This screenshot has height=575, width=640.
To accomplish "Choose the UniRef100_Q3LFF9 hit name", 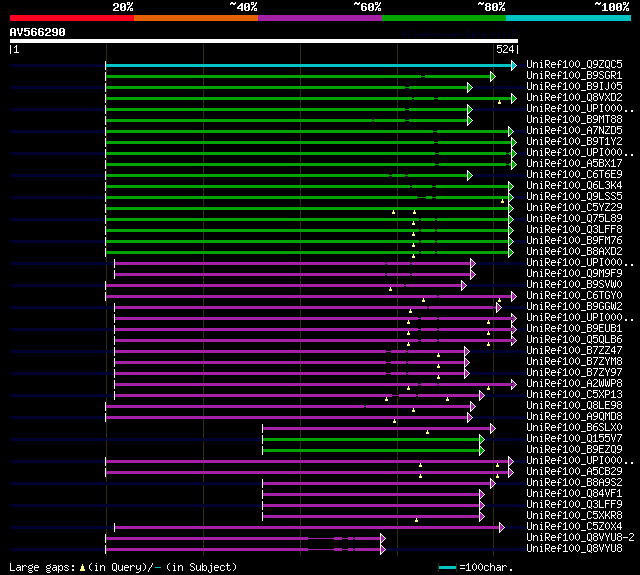I will [x=574, y=505].
